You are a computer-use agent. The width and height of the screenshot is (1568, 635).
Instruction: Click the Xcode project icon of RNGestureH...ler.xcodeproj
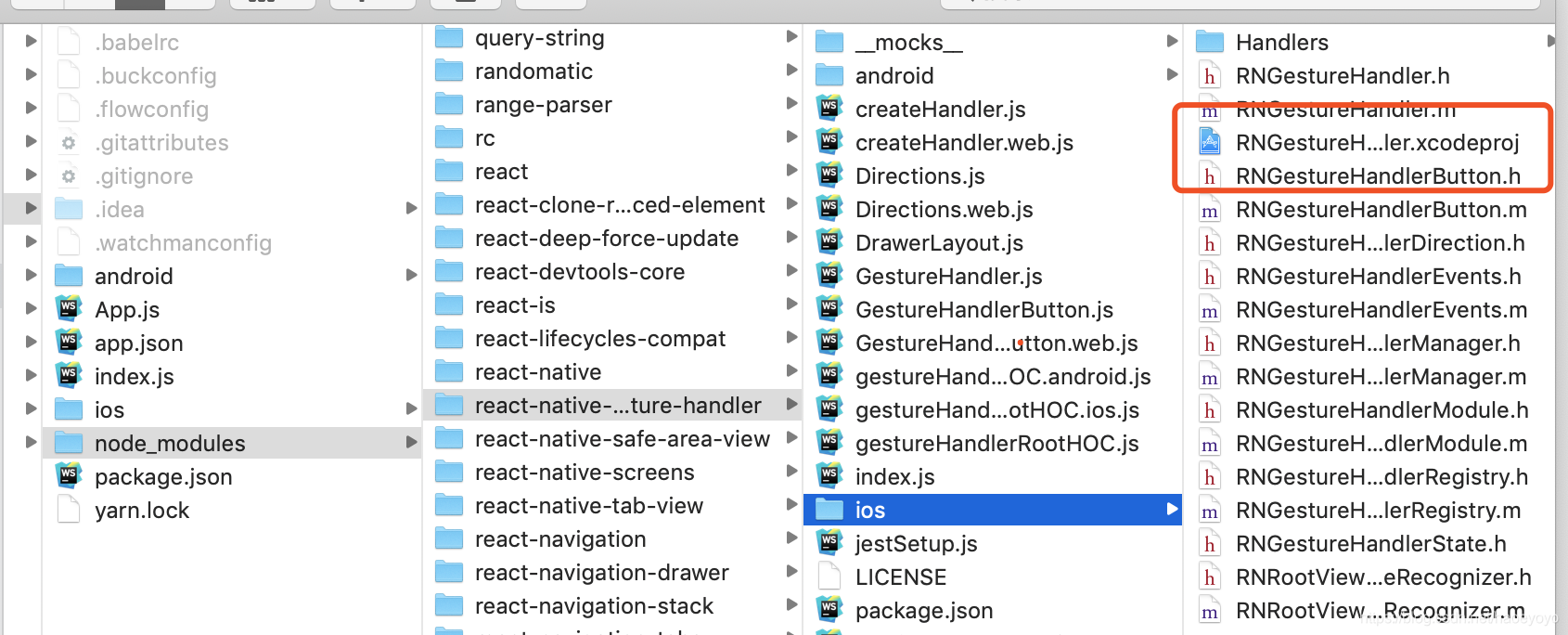(x=1210, y=142)
